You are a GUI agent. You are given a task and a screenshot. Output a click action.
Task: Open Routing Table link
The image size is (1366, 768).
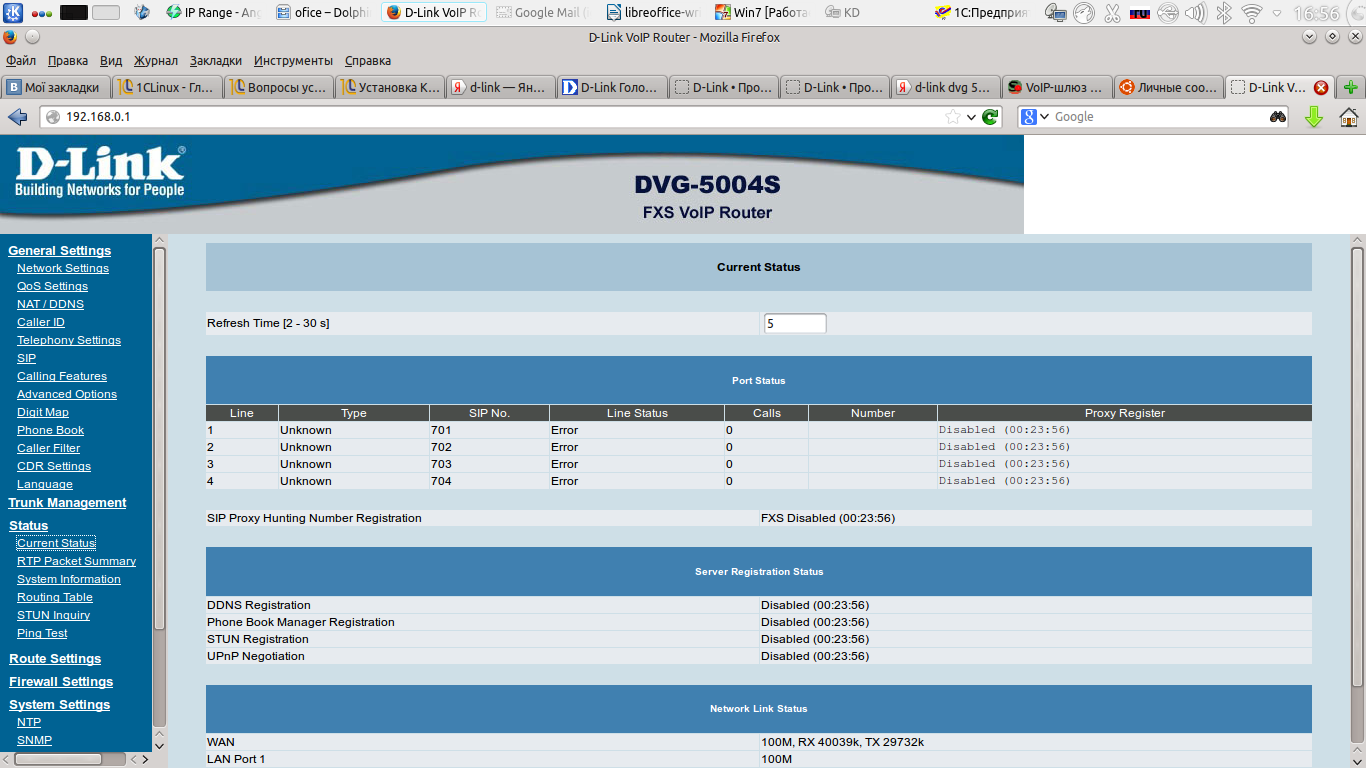55,597
